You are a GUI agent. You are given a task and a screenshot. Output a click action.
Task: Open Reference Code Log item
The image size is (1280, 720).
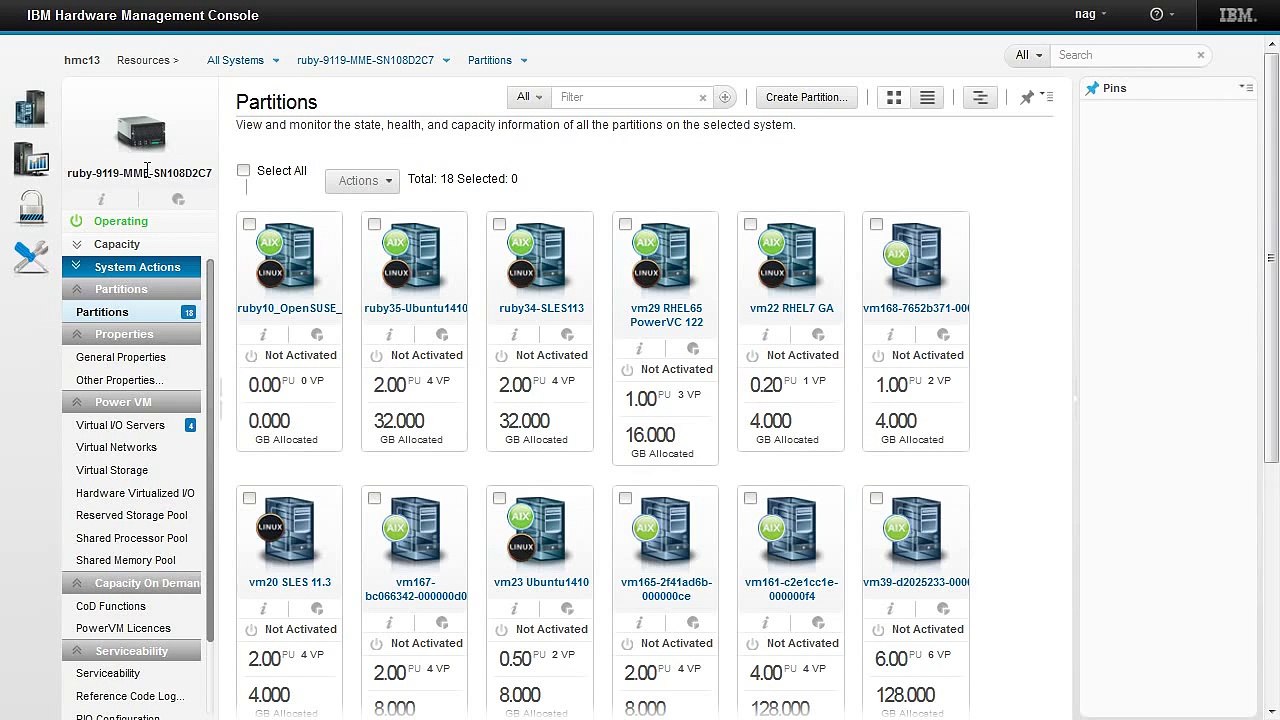[x=130, y=696]
